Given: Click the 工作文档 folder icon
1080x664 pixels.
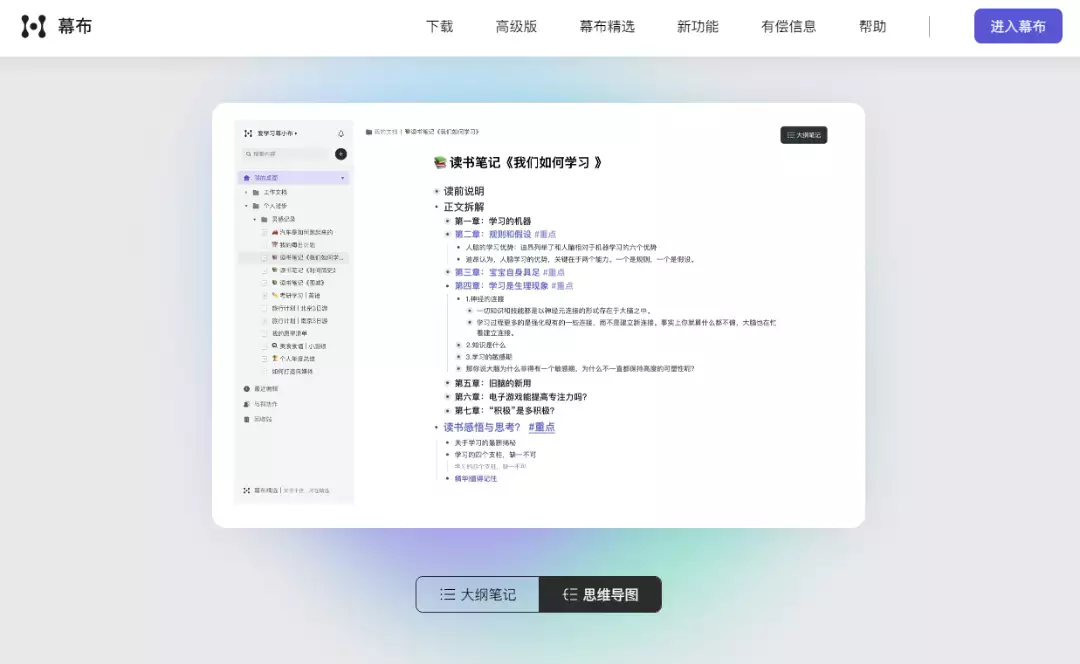Looking at the screenshot, I should click(x=256, y=192).
